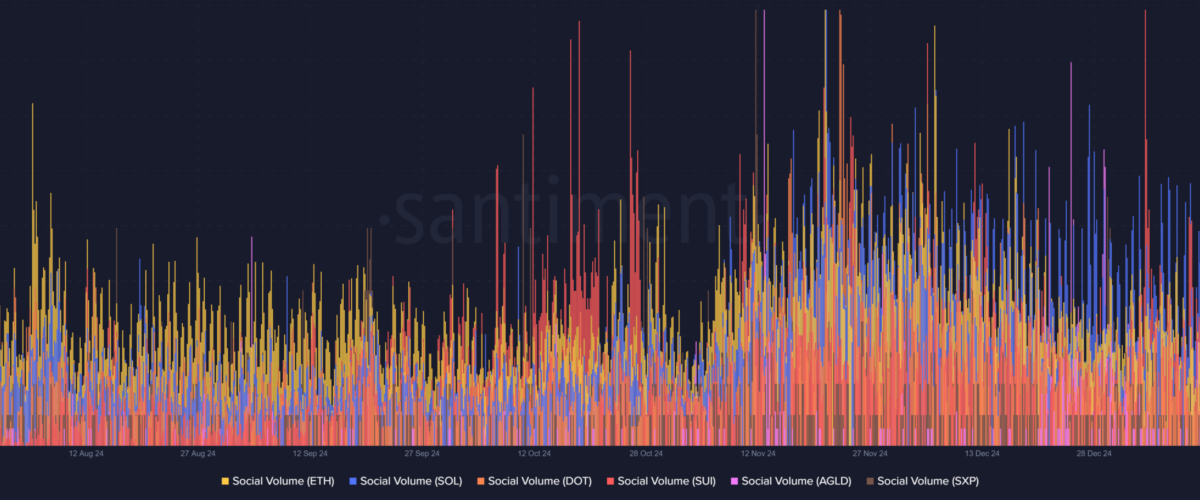Pick the 27 Sep 24 date label
This screenshot has height=500, width=1200.
click(422, 453)
